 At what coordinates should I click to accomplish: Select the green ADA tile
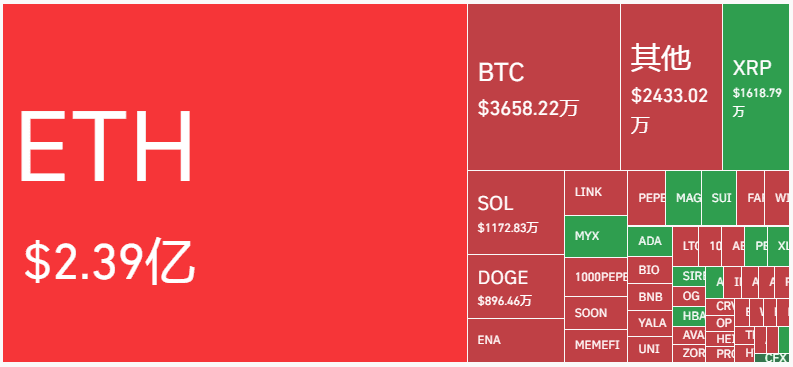[650, 242]
